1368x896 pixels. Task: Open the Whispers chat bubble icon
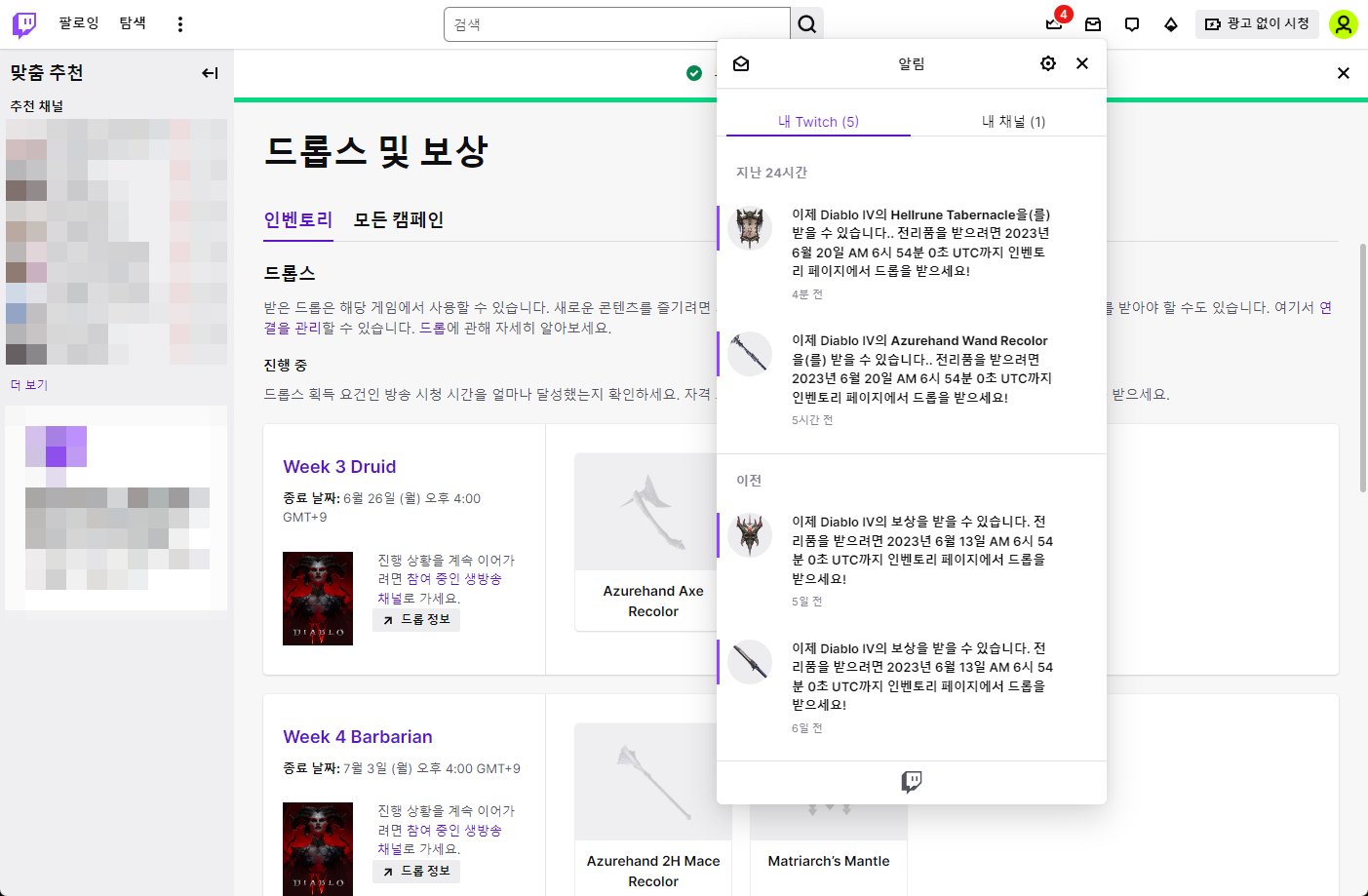pyautogui.click(x=1132, y=24)
